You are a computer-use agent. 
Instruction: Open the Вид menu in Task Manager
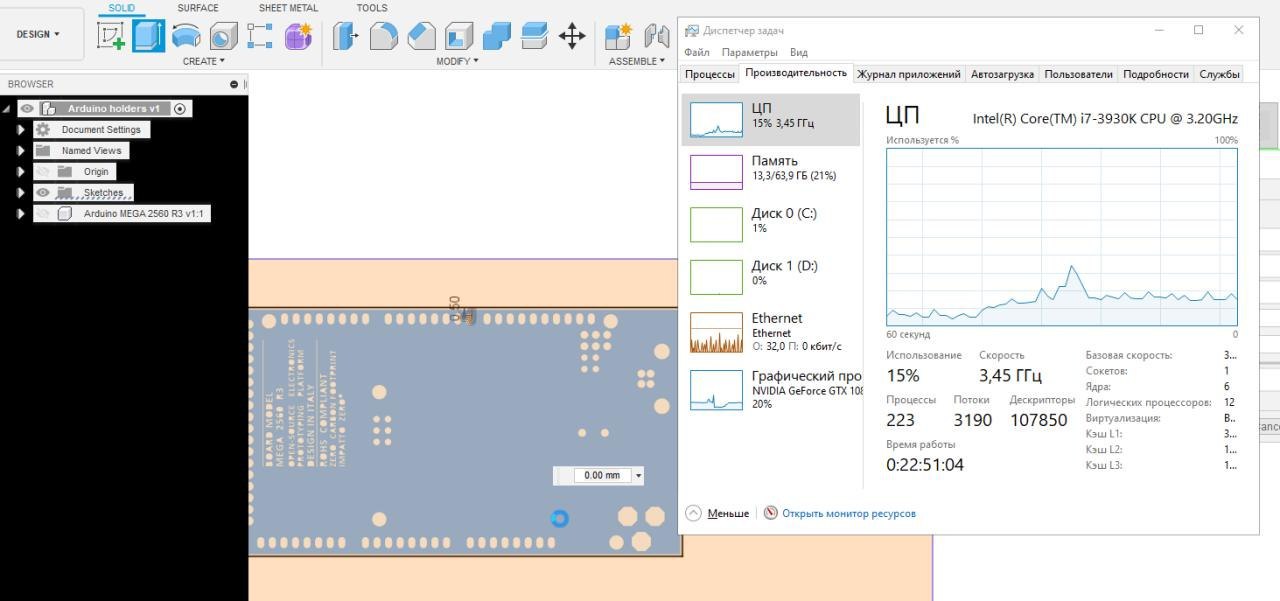[x=798, y=52]
